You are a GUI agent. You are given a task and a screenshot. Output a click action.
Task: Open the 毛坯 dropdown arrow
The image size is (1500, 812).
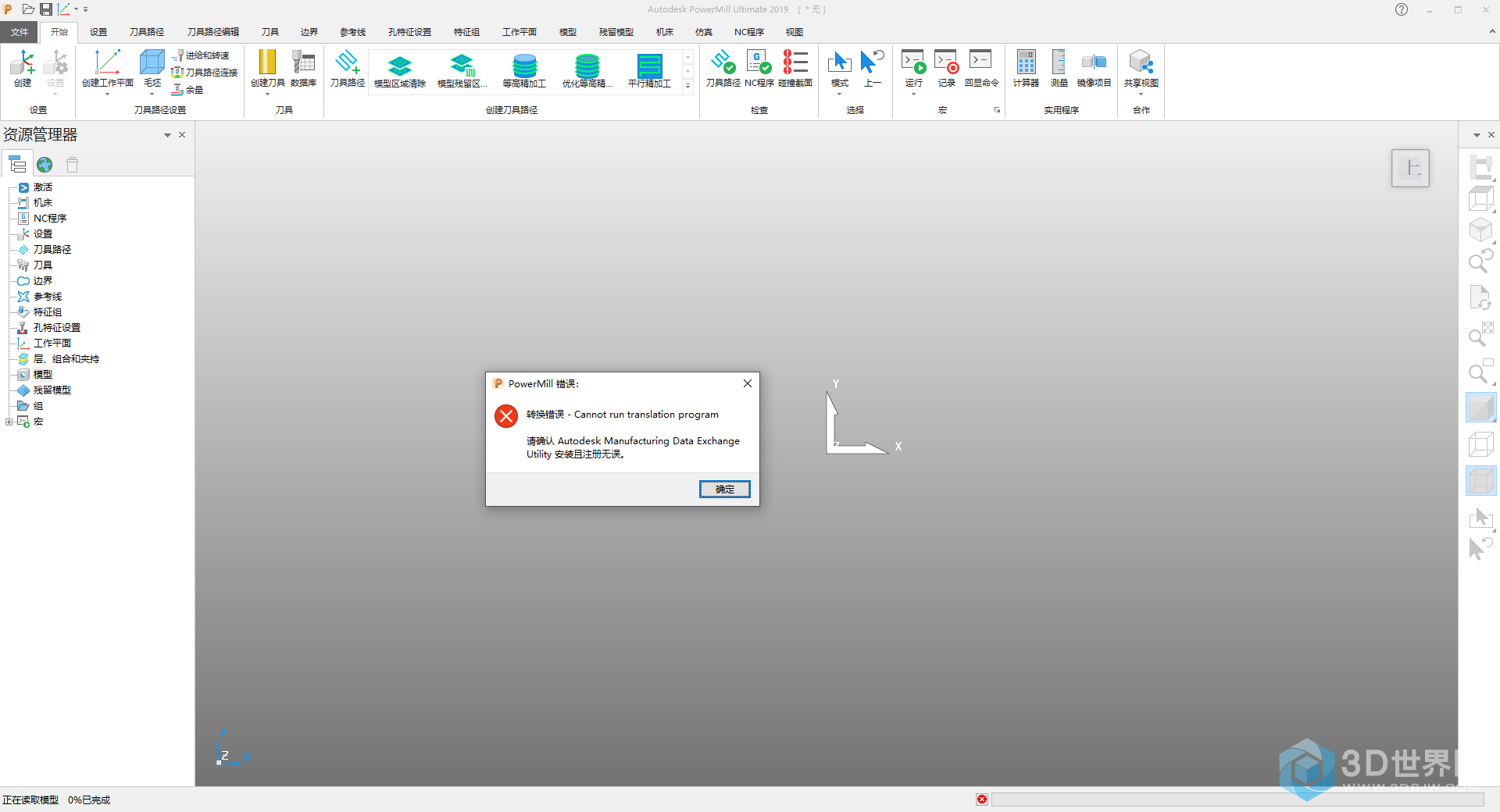[x=152, y=94]
